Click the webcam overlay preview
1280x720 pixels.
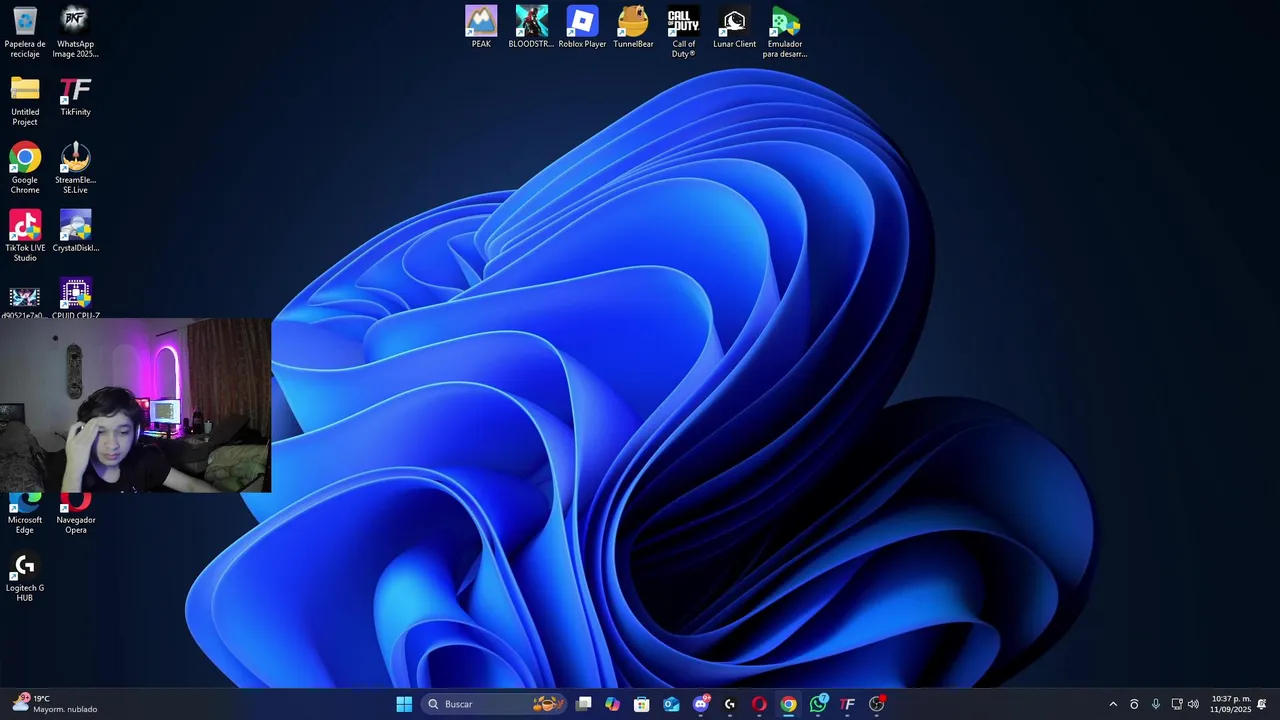[135, 406]
